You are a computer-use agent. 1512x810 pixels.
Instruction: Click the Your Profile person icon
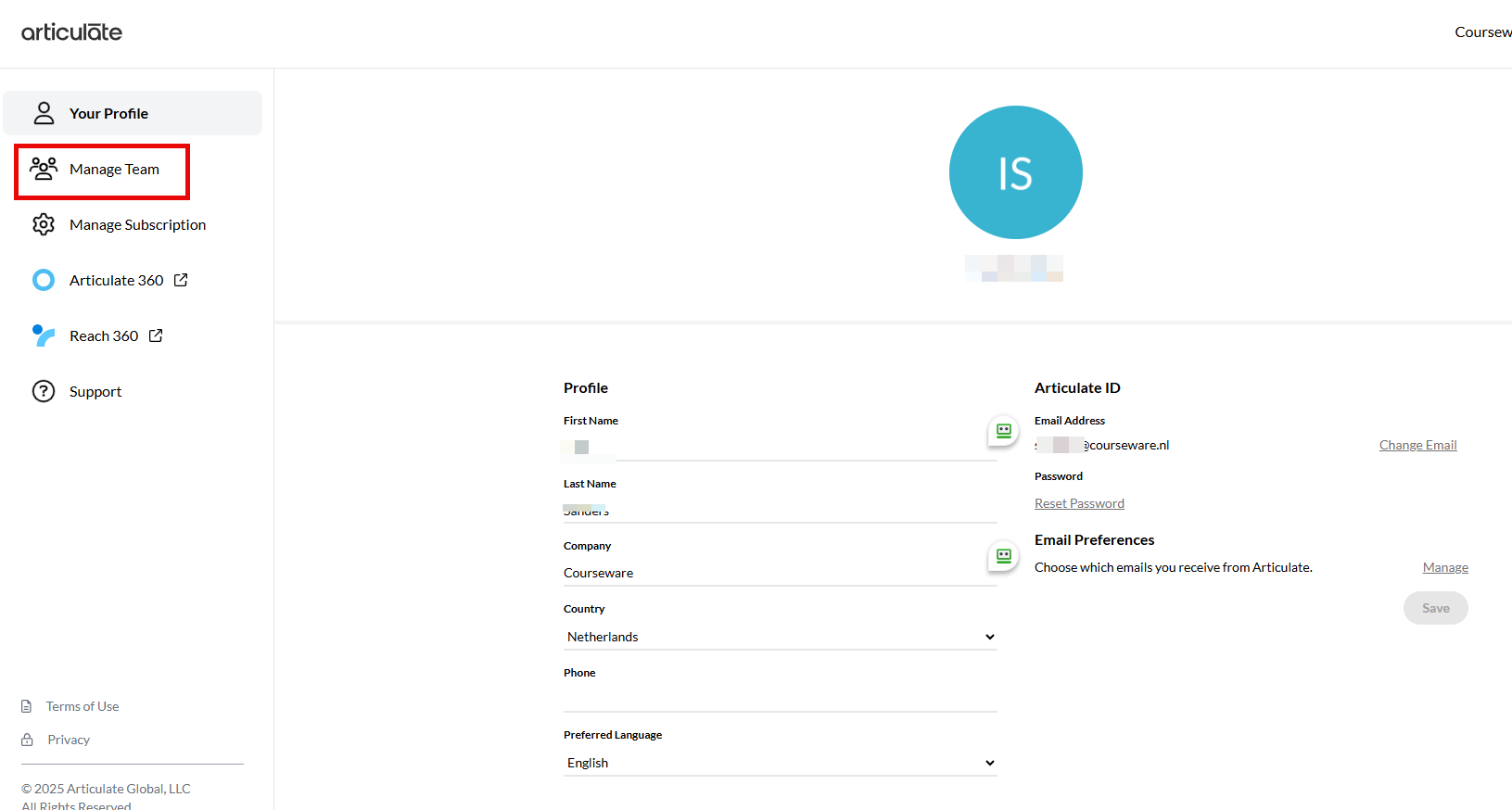[x=44, y=113]
